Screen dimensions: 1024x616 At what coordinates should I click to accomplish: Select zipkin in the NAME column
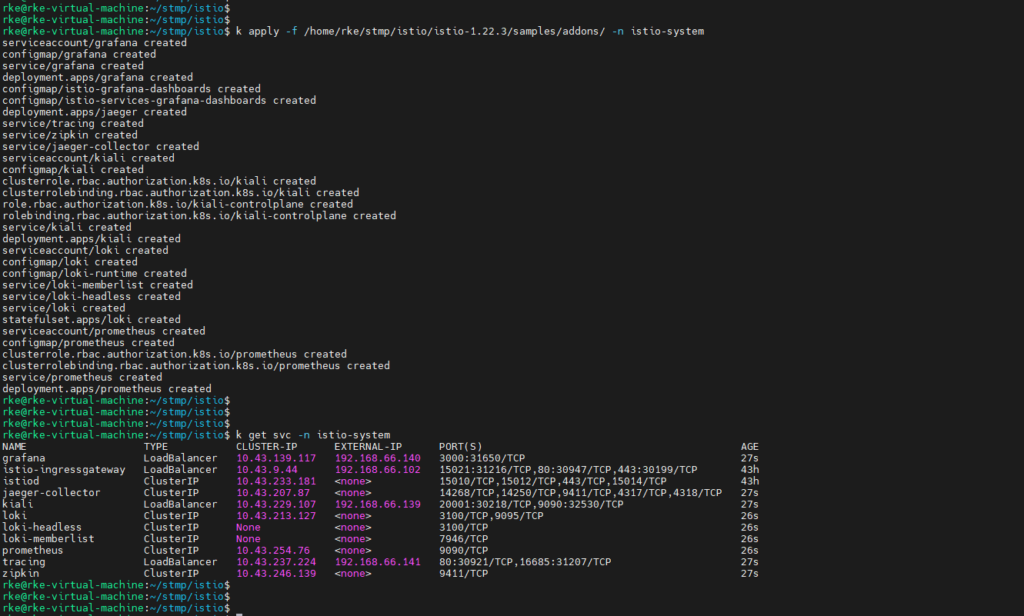(x=20, y=574)
